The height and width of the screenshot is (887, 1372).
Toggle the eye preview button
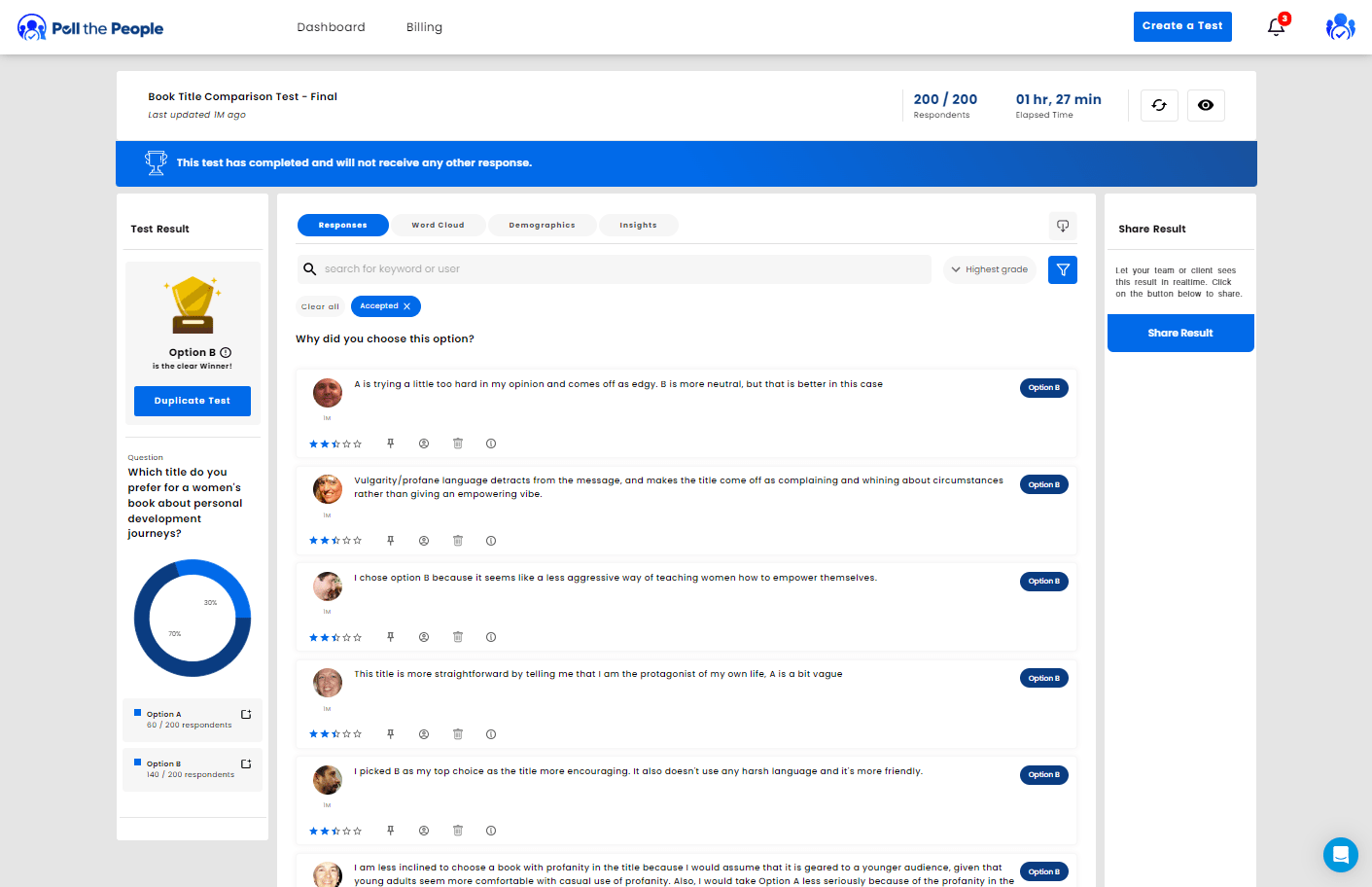coord(1206,105)
